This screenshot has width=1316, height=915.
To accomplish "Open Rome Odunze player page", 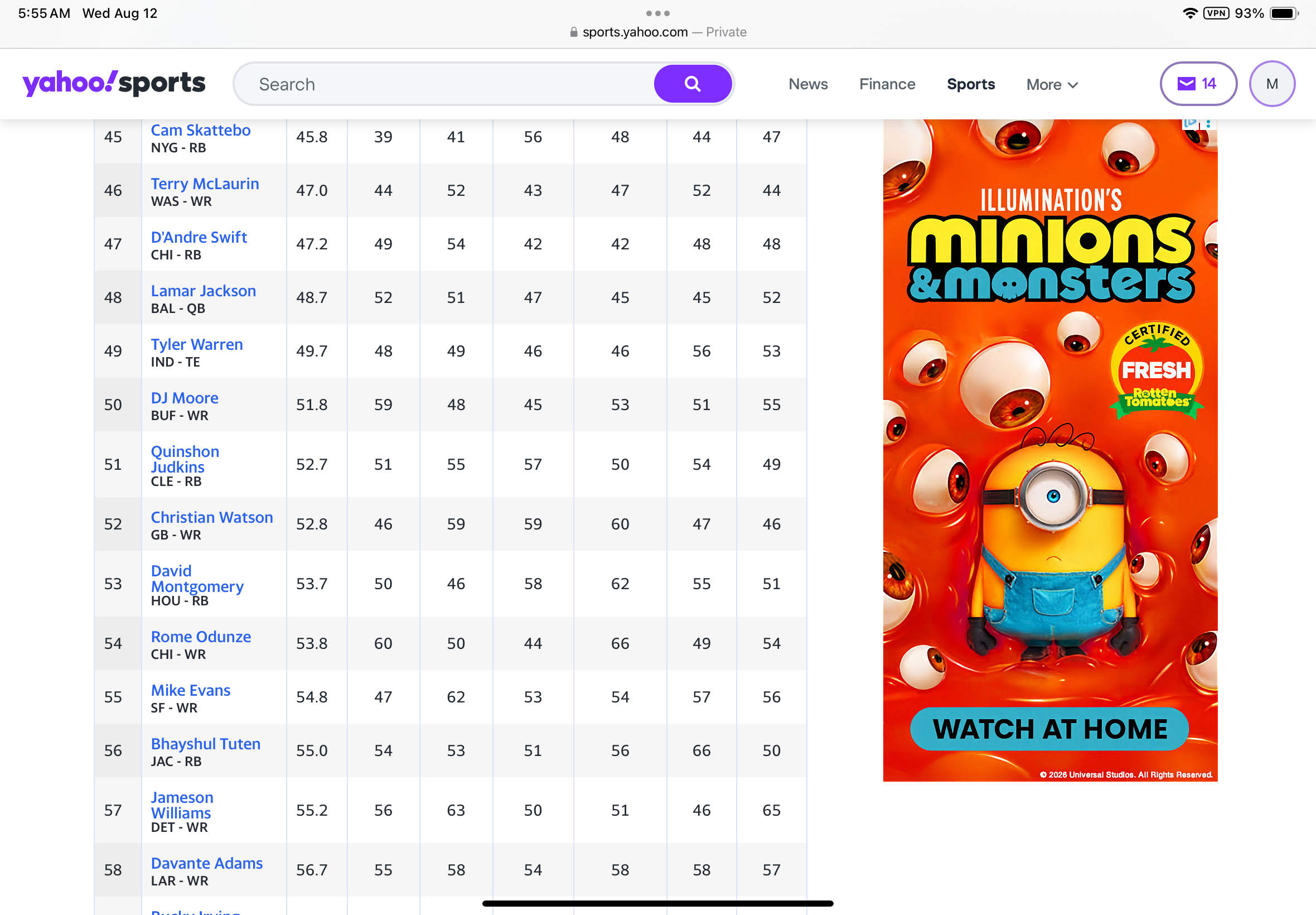I will pos(201,637).
